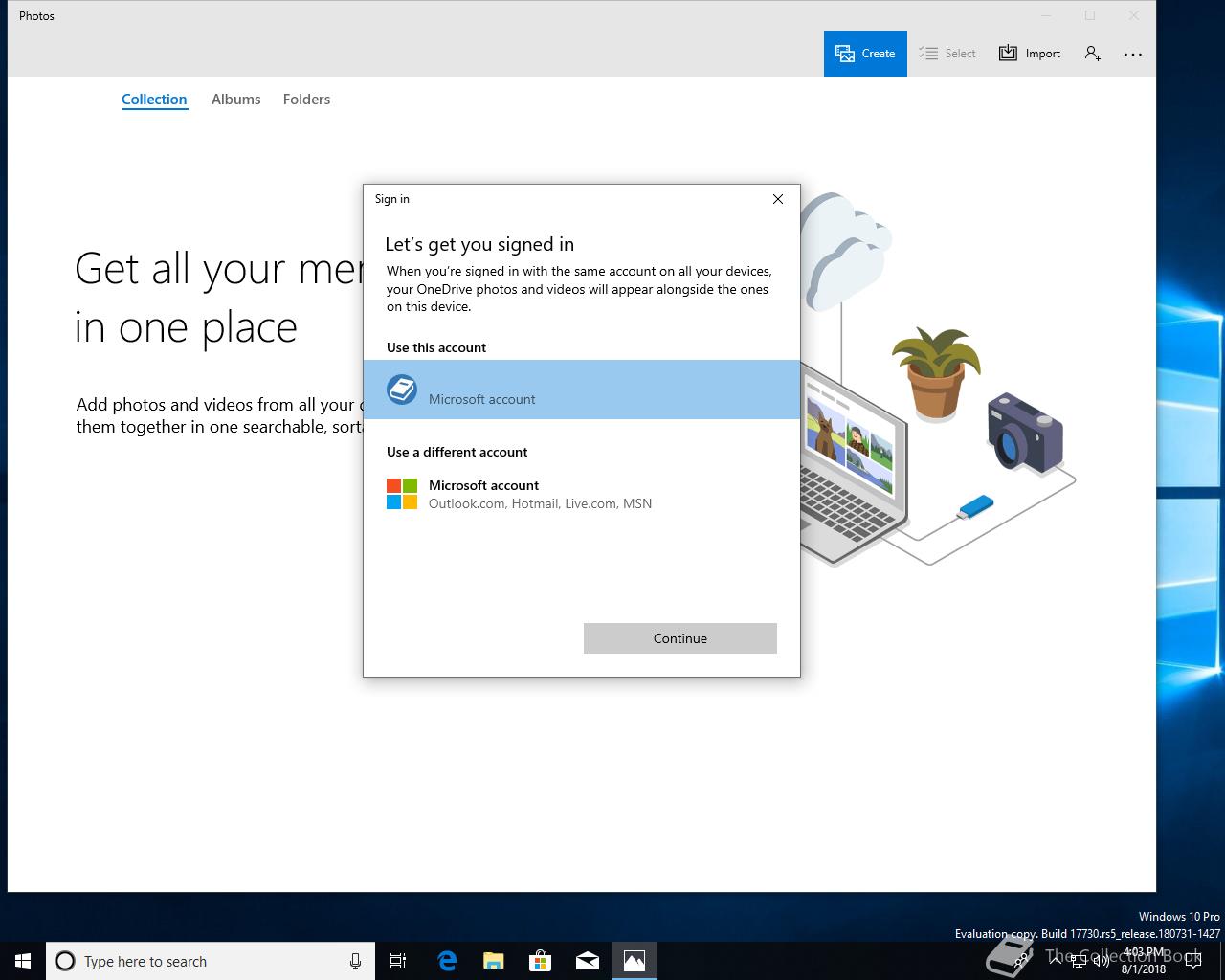The image size is (1225, 980).
Task: Switch to the Folders tab
Action: 306,100
